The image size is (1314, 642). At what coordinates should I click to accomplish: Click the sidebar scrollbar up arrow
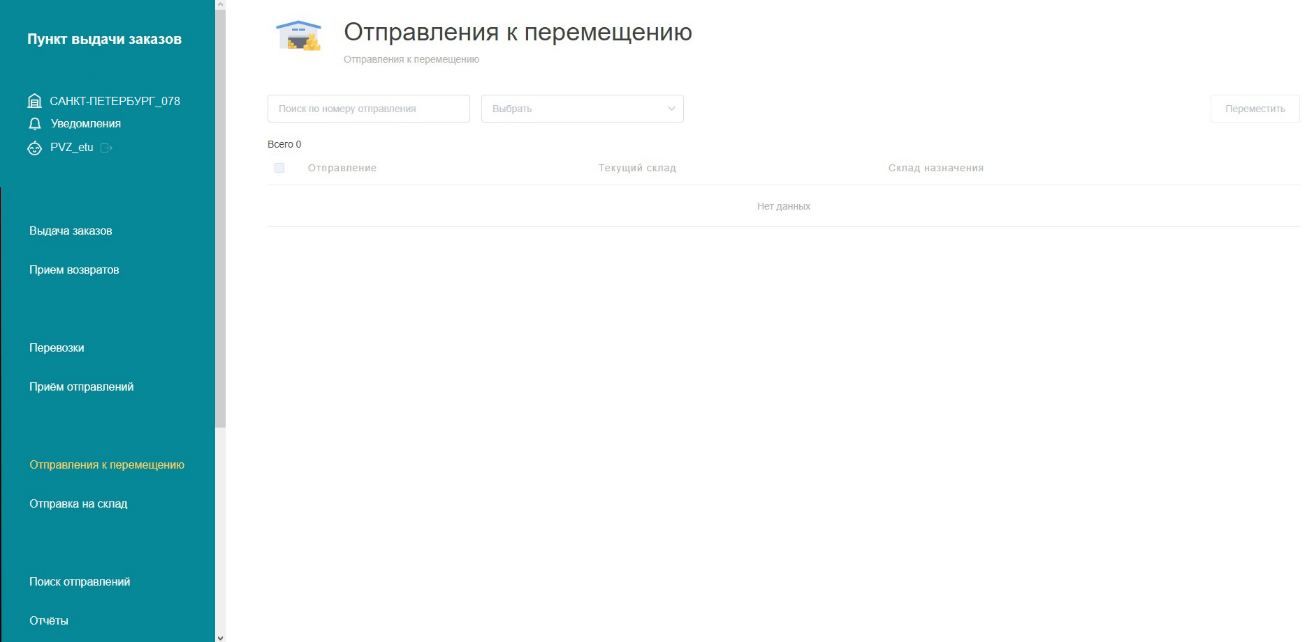[x=220, y=5]
